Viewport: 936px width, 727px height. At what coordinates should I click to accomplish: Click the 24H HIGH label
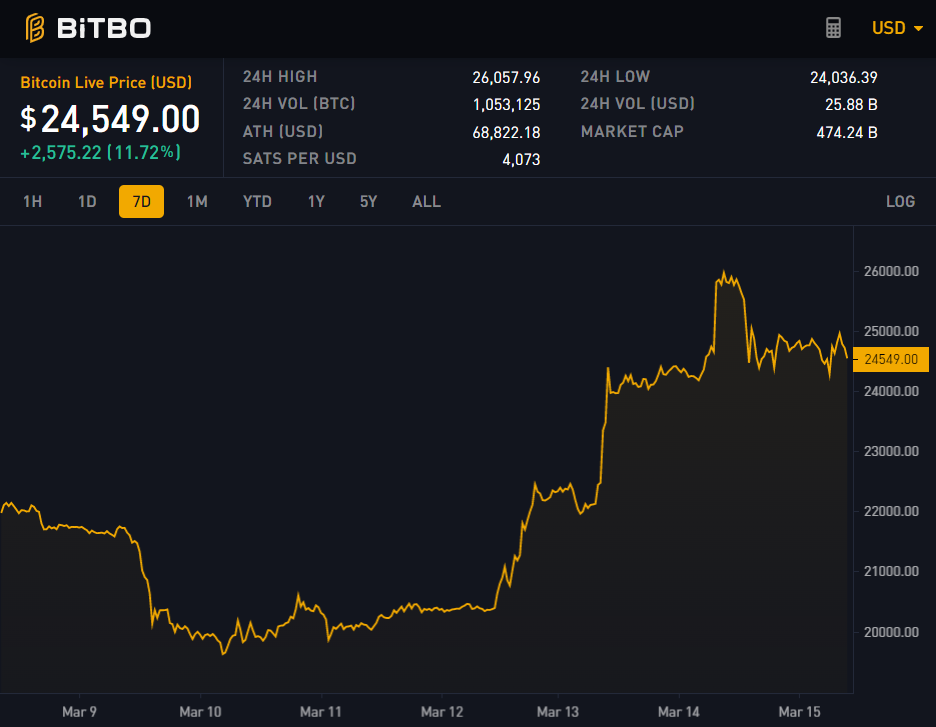pyautogui.click(x=280, y=77)
